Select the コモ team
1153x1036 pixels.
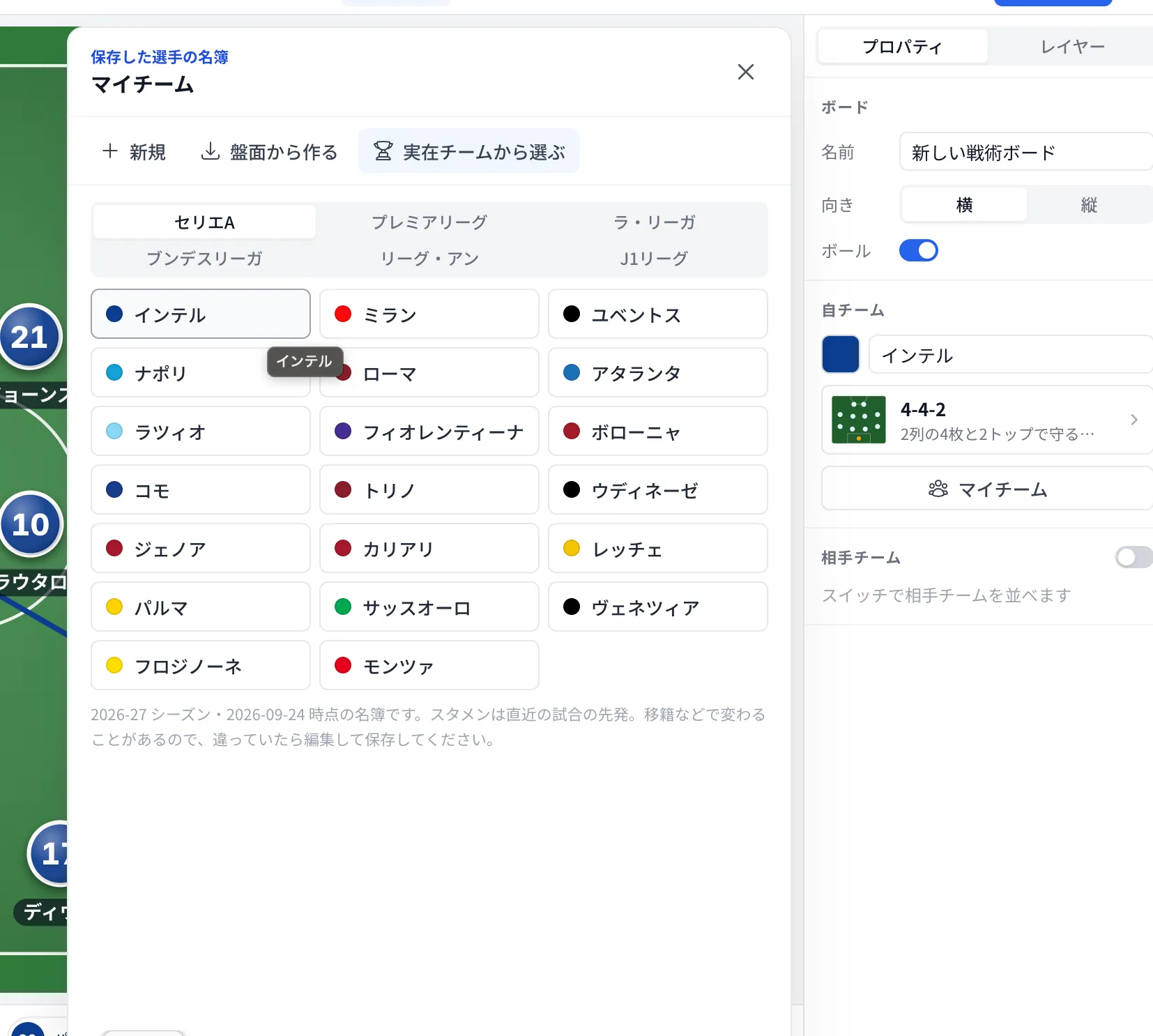(201, 490)
